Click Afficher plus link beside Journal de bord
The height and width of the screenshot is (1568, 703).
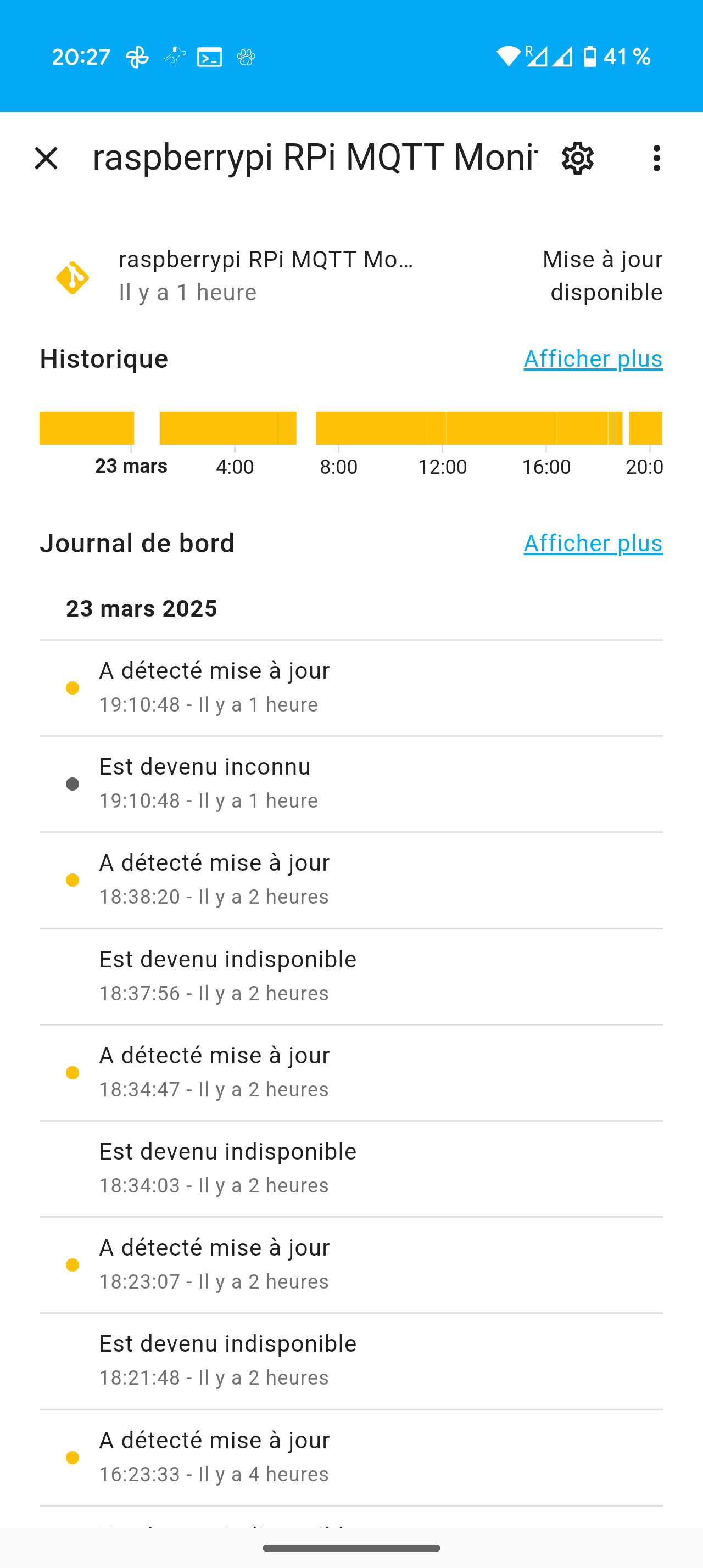click(593, 544)
